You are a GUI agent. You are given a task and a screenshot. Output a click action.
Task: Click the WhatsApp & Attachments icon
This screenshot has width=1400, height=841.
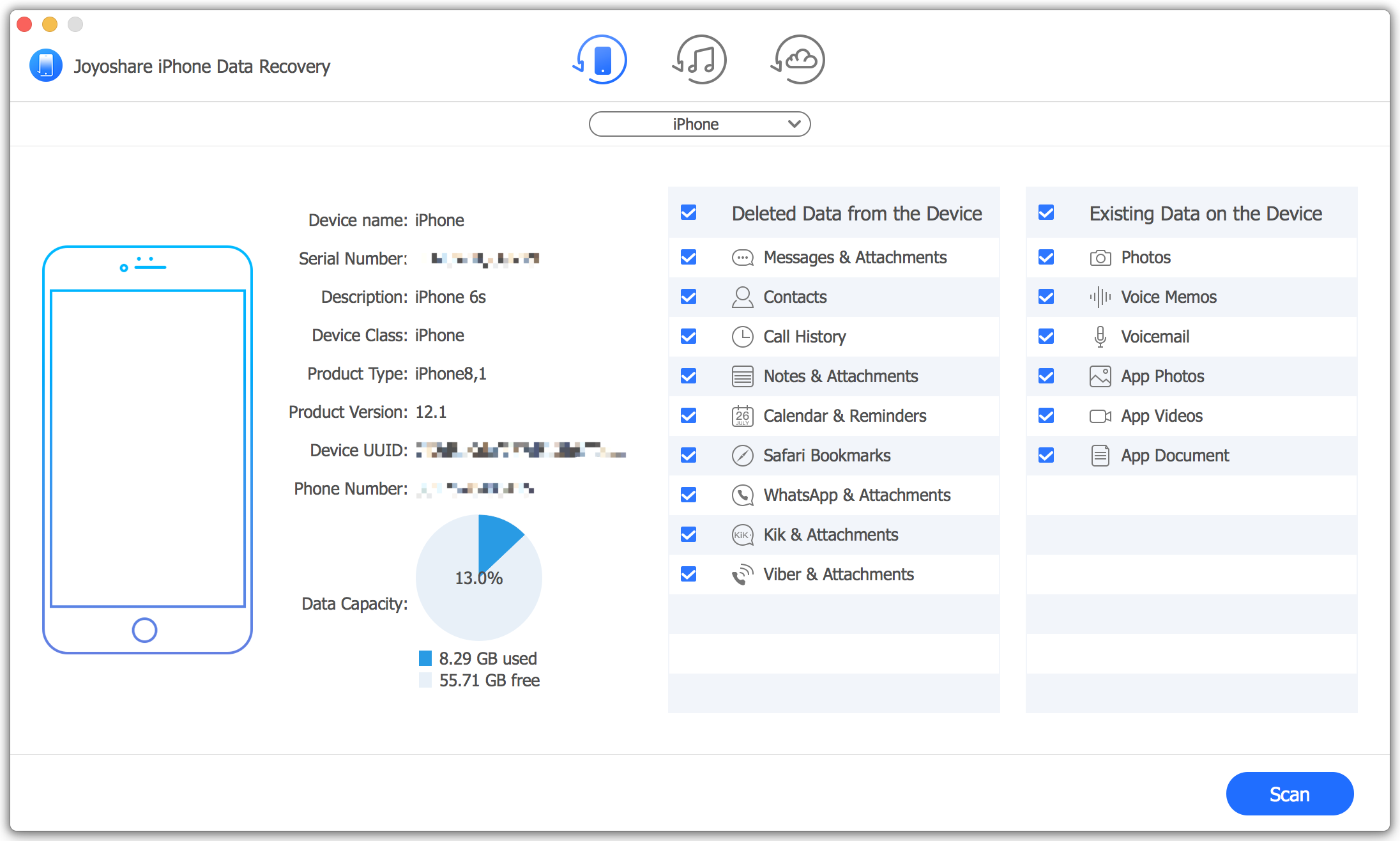(742, 495)
